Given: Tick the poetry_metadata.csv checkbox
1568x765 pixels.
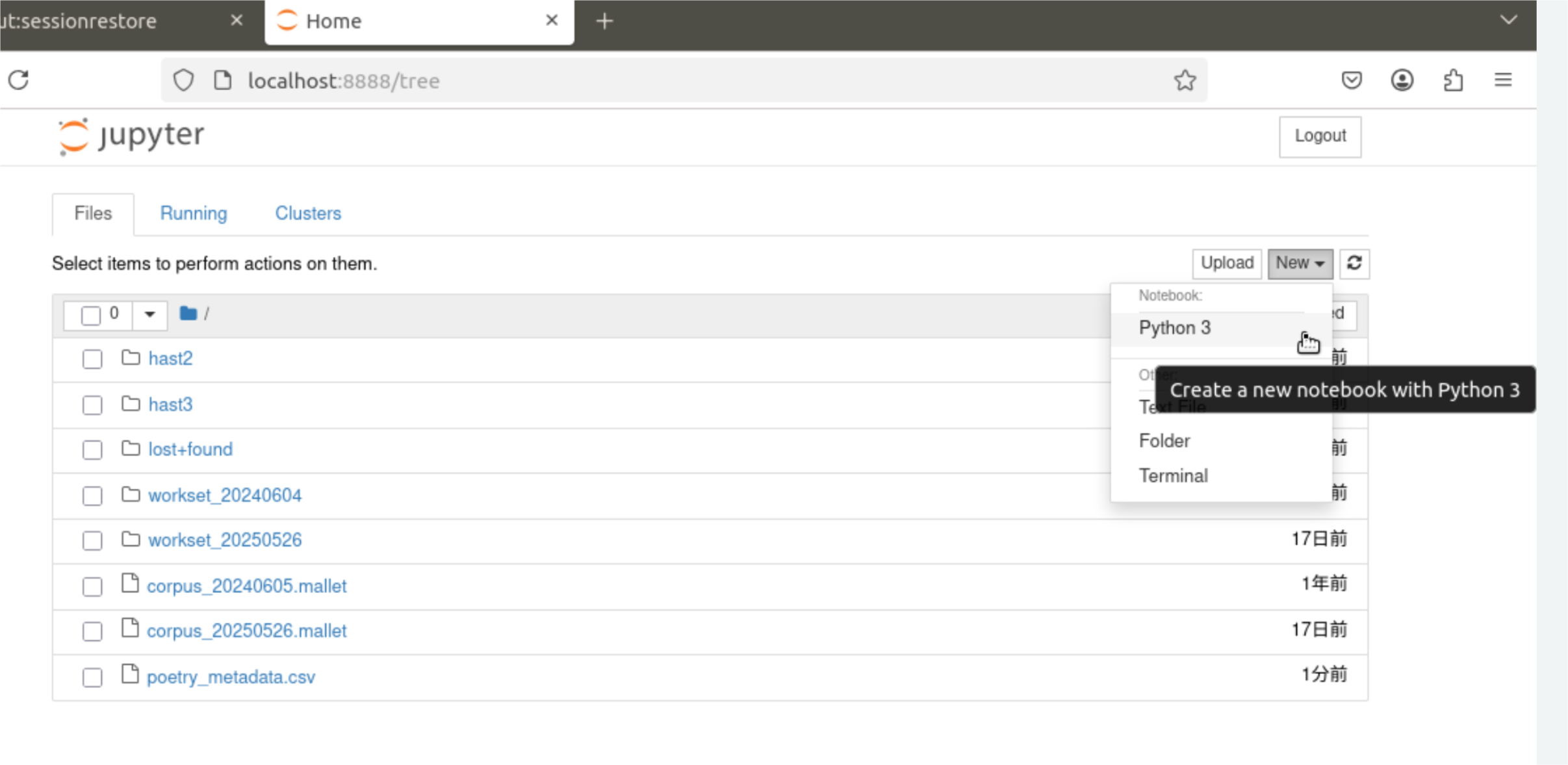Looking at the screenshot, I should click(92, 677).
